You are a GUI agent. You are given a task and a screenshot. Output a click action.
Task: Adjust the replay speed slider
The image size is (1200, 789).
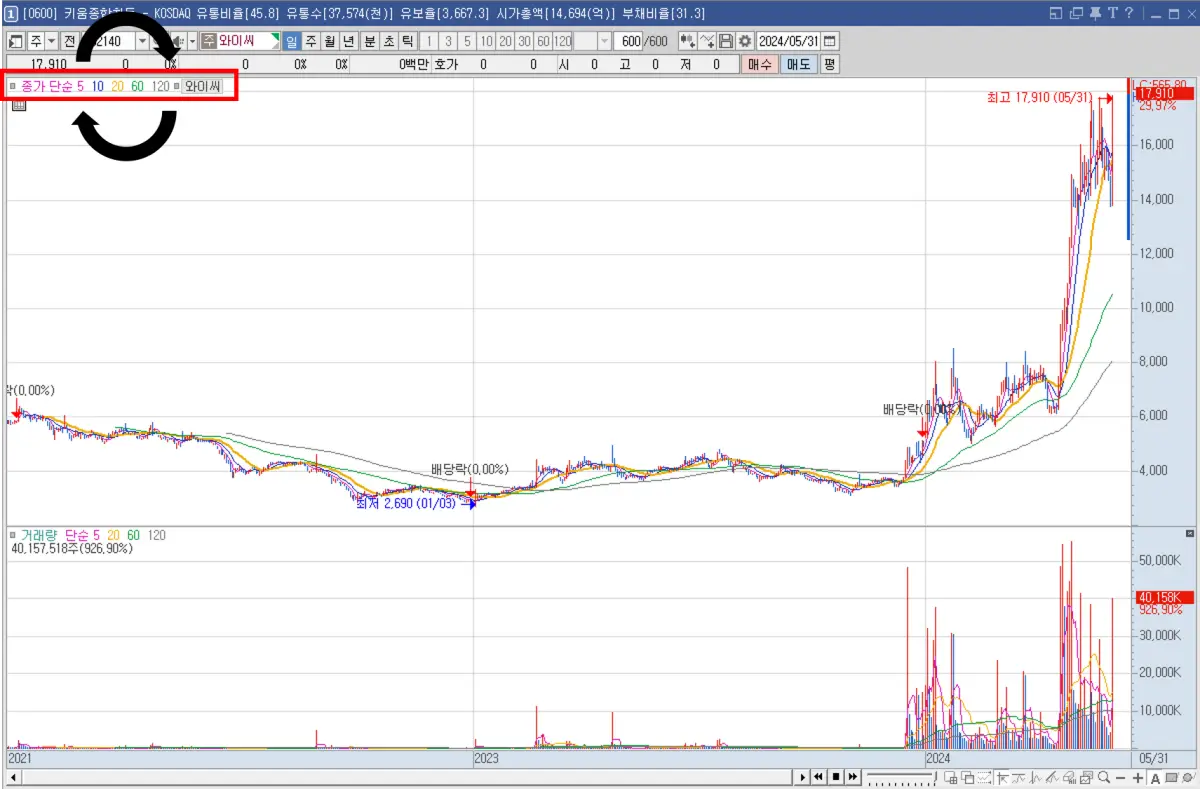902,777
